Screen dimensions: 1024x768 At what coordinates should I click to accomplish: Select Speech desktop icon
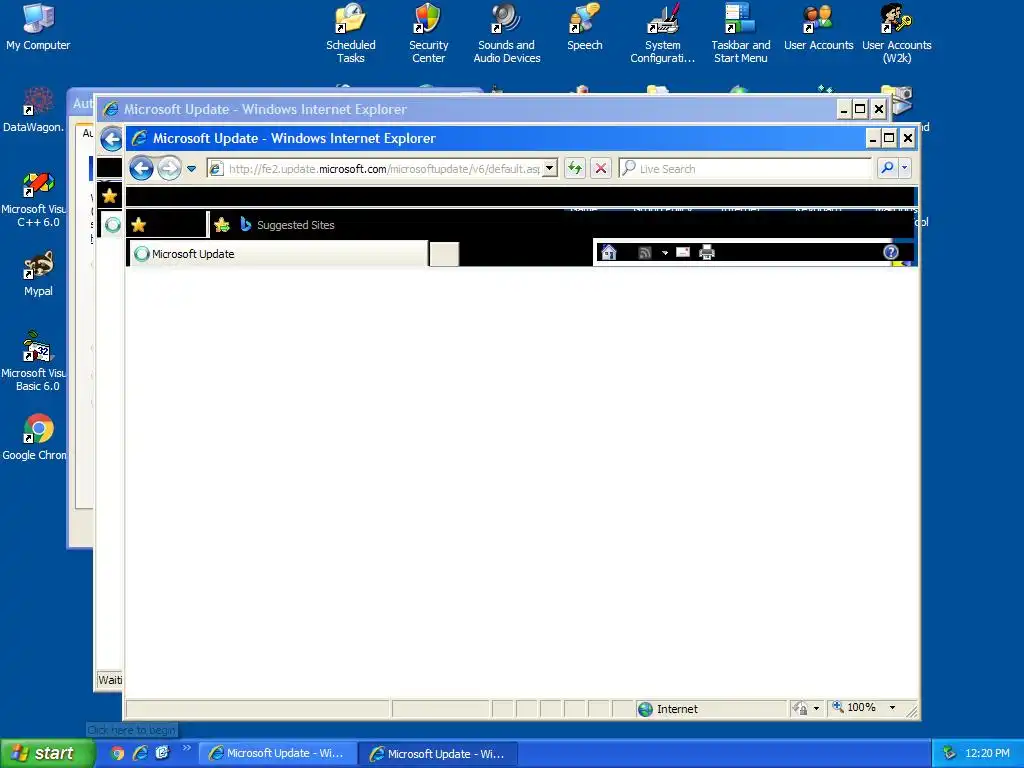[x=584, y=27]
